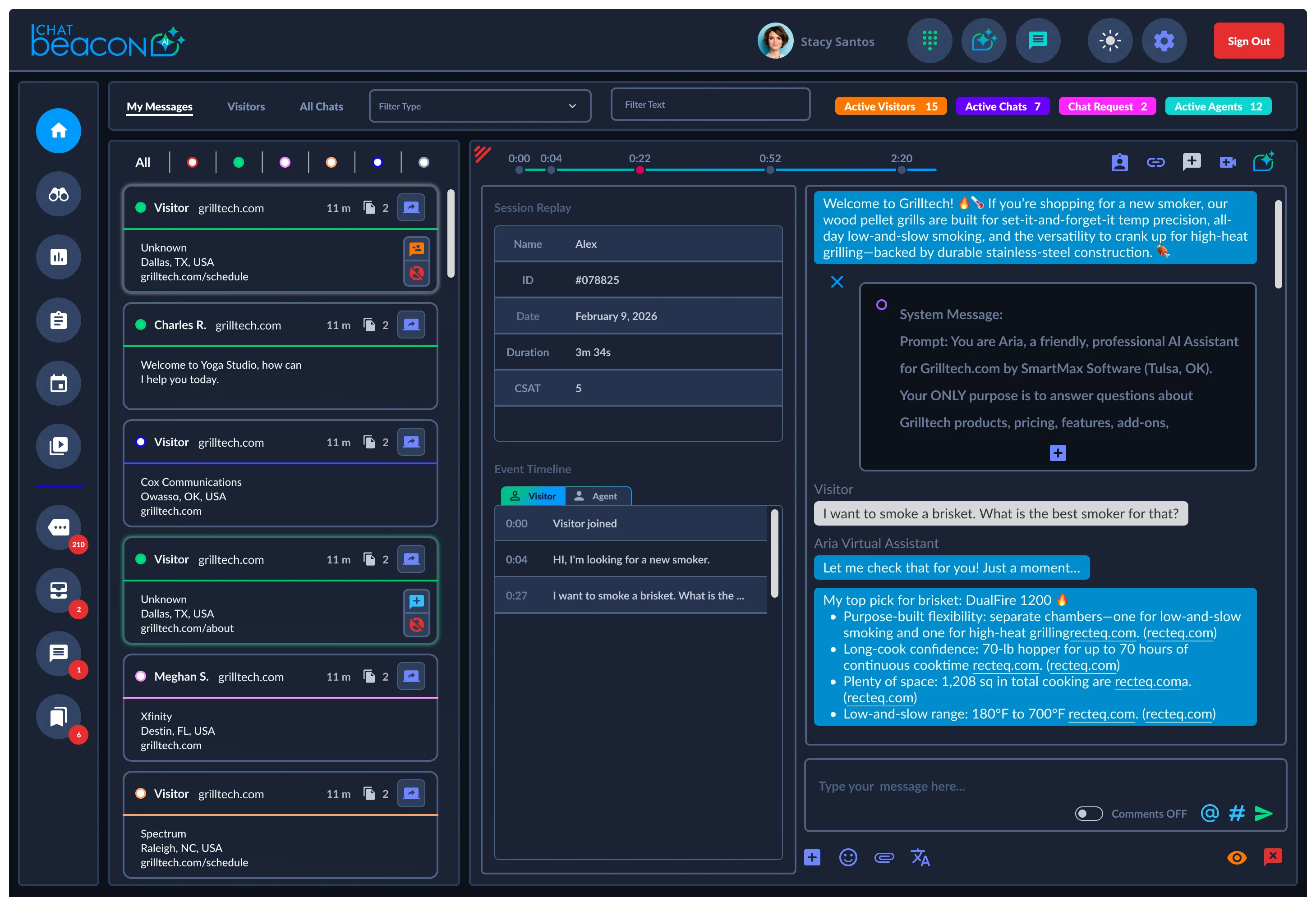The width and height of the screenshot is (1316, 906).
Task: Transfer the Charles R. chat via share icon
Action: tap(411, 325)
